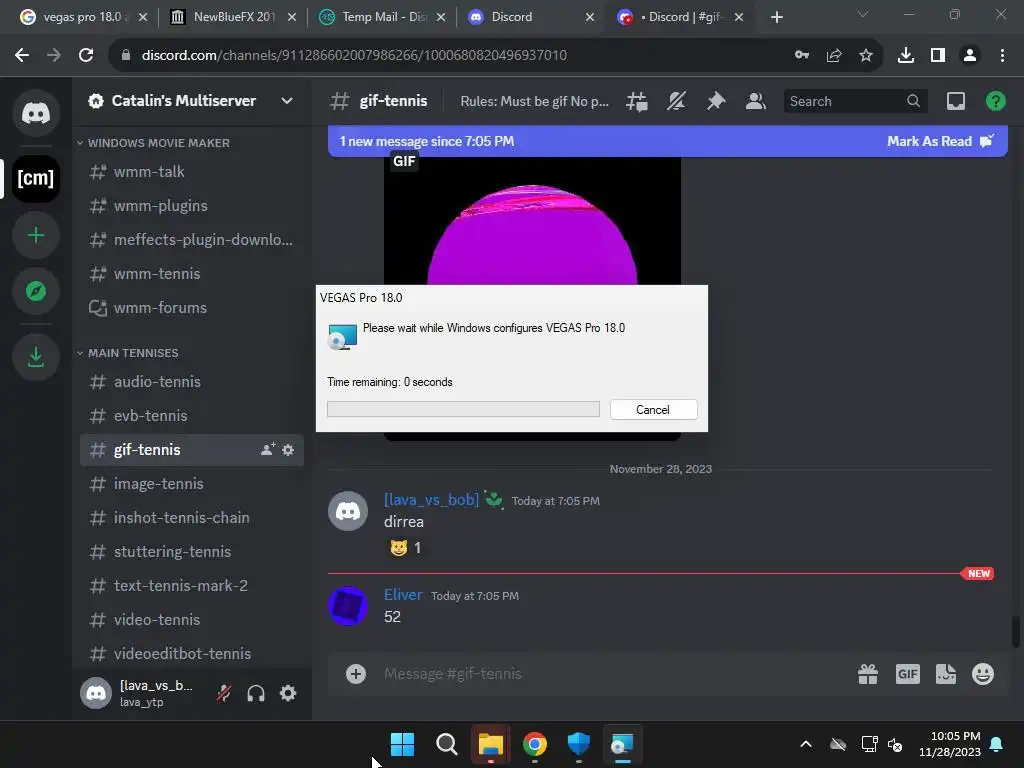Click the saved password key icon

point(802,55)
